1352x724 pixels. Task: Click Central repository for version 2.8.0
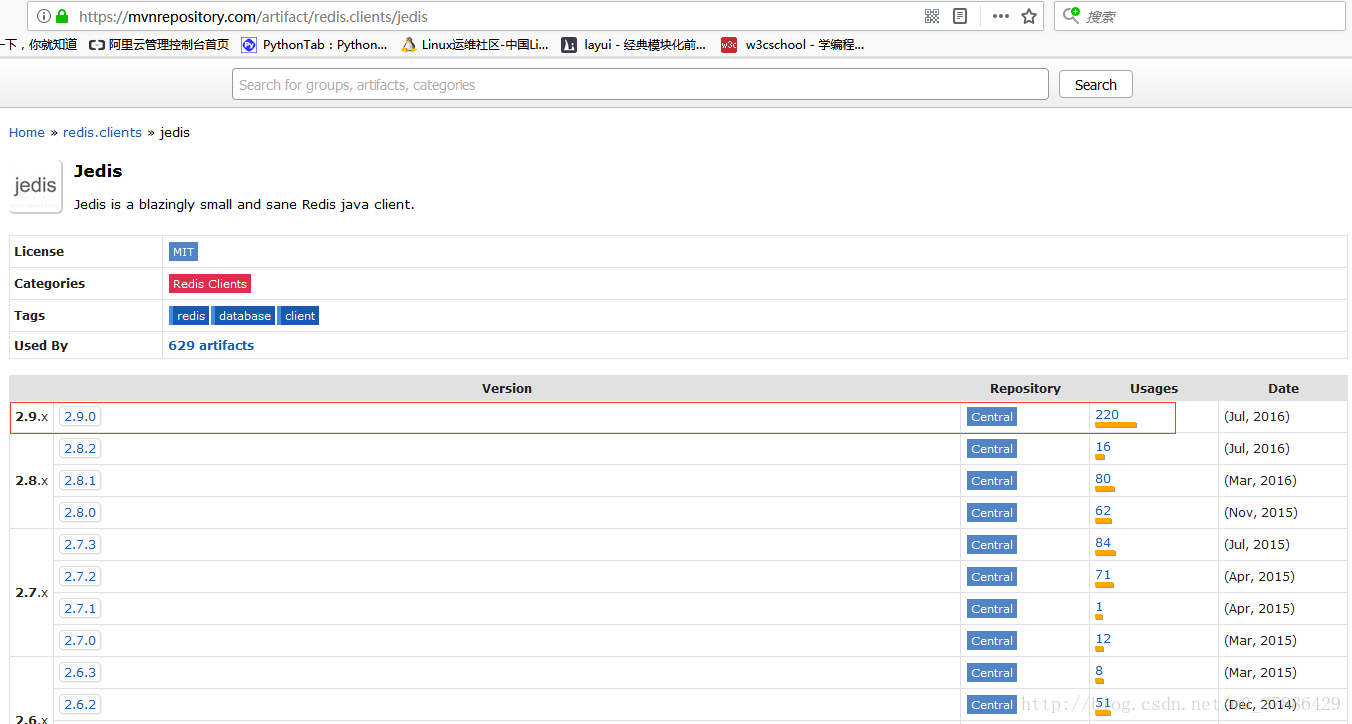[992, 513]
